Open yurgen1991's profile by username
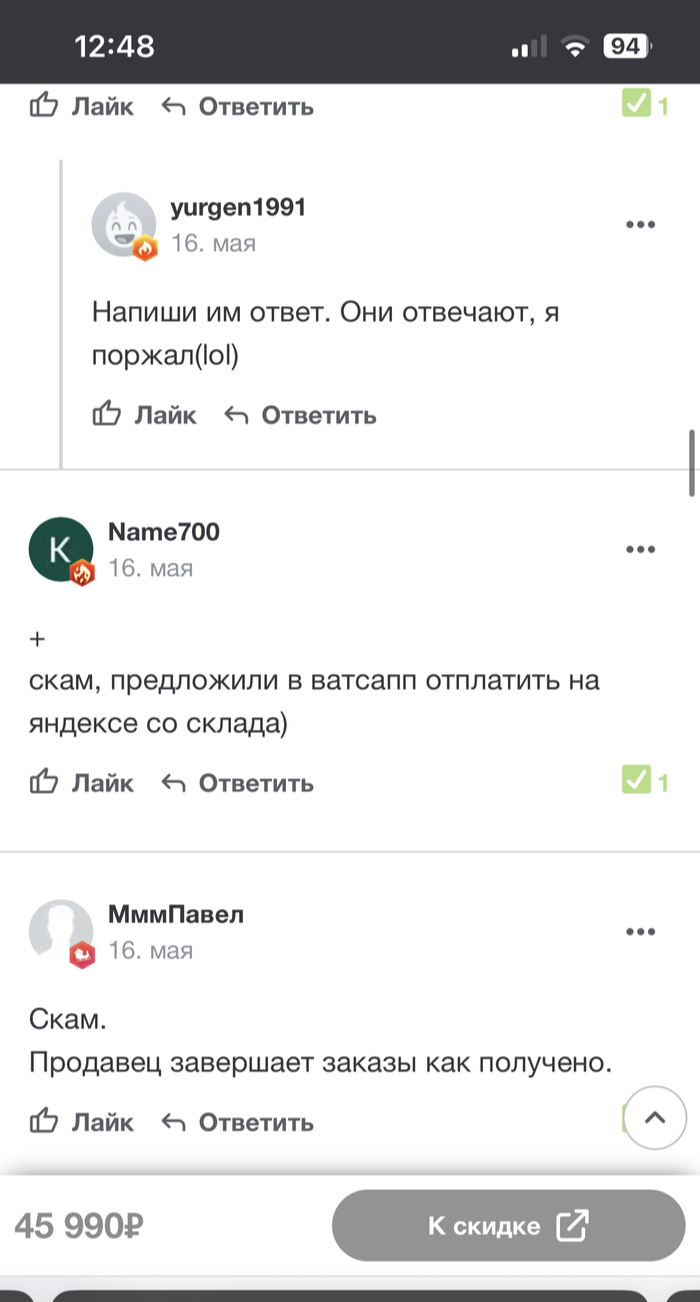Screen dimensions: 700x1302 [x=238, y=208]
